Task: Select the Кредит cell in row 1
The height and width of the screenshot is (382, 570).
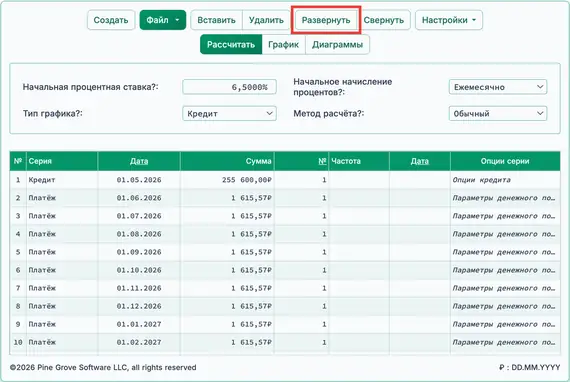Action: [x=62, y=180]
